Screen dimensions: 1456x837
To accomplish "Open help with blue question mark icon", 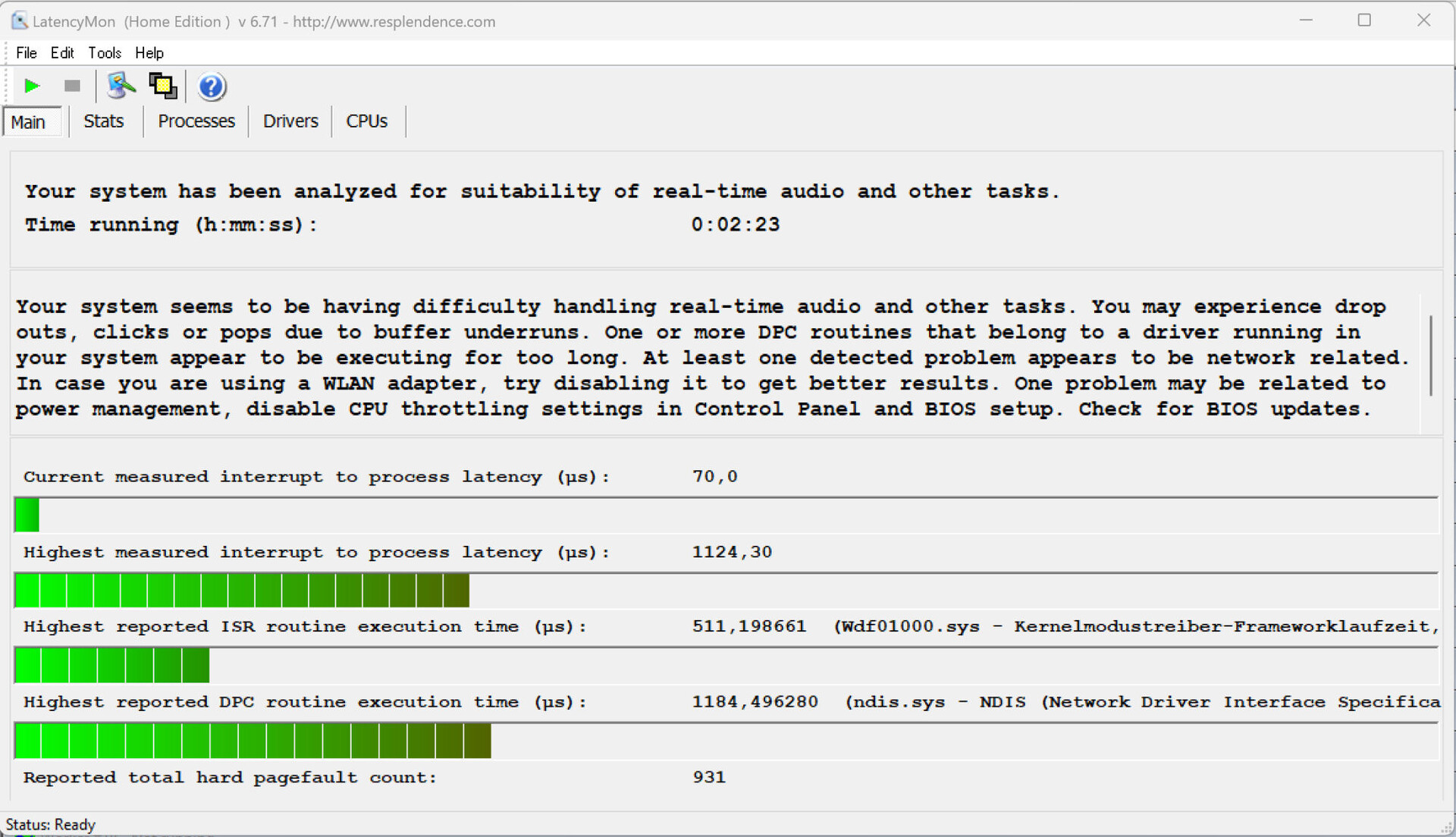I will click(x=212, y=86).
